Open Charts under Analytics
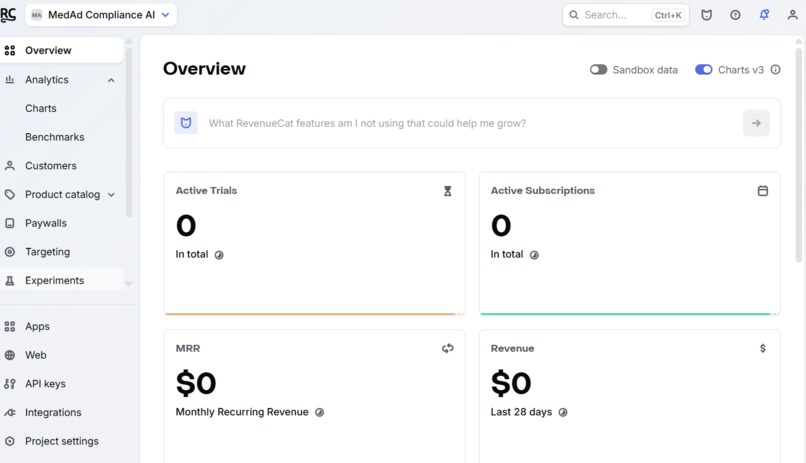Viewport: 806px width, 463px height. coord(41,108)
